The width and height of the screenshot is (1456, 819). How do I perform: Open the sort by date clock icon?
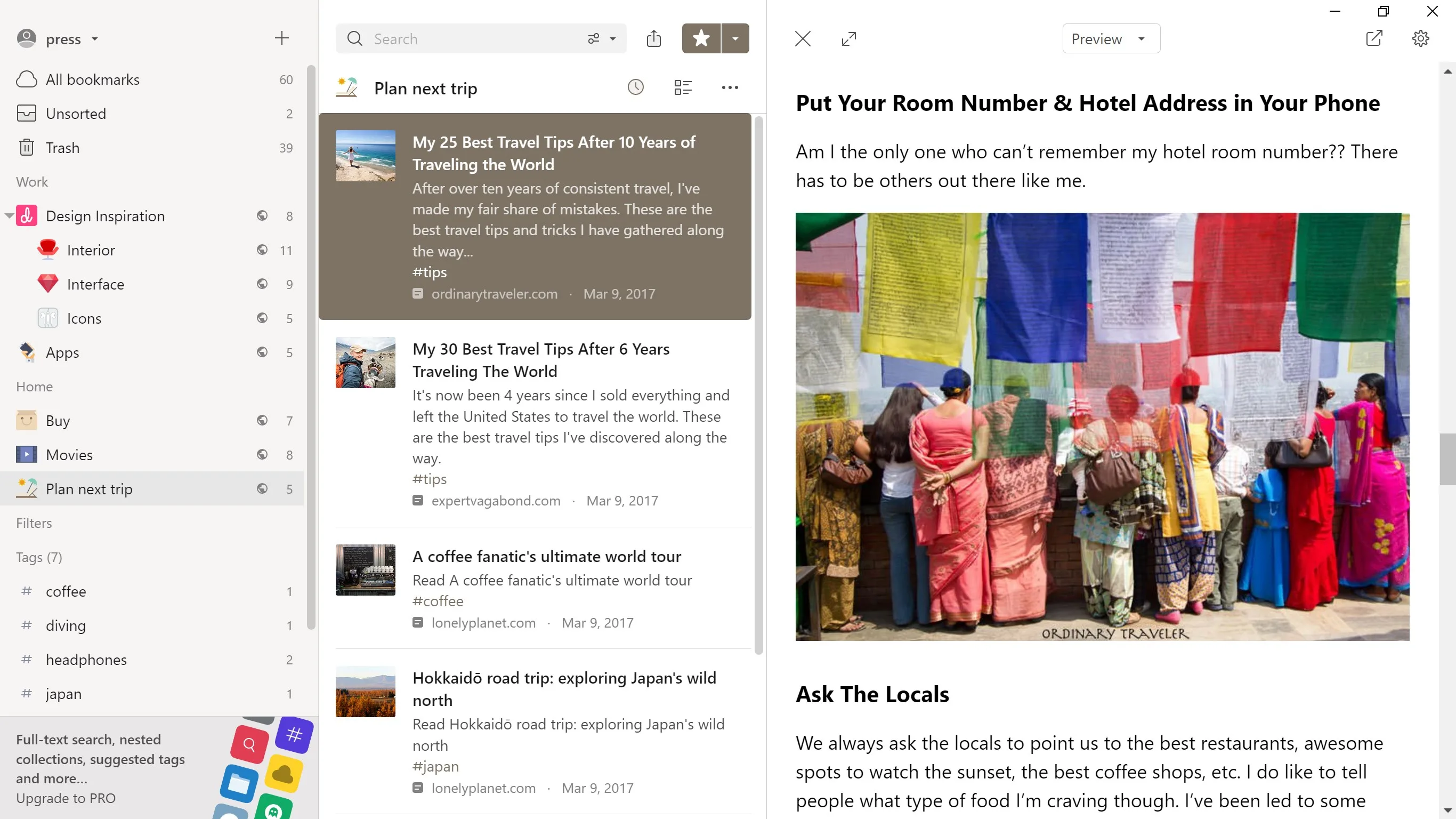coord(636,87)
